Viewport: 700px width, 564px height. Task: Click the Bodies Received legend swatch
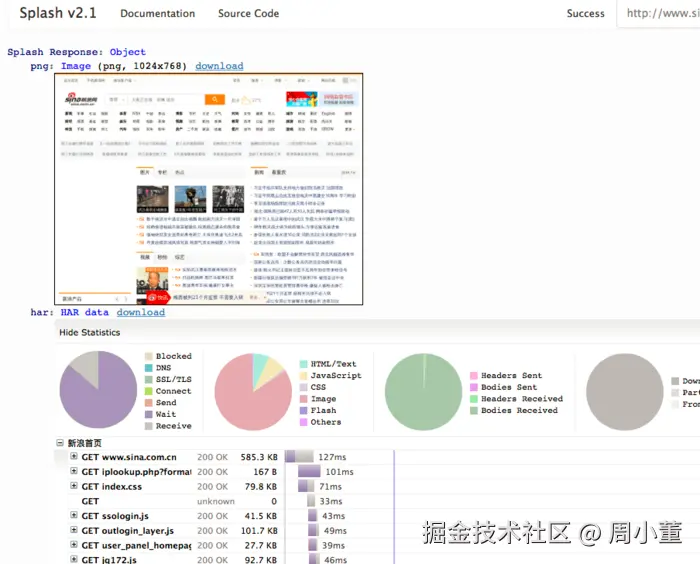coord(474,410)
